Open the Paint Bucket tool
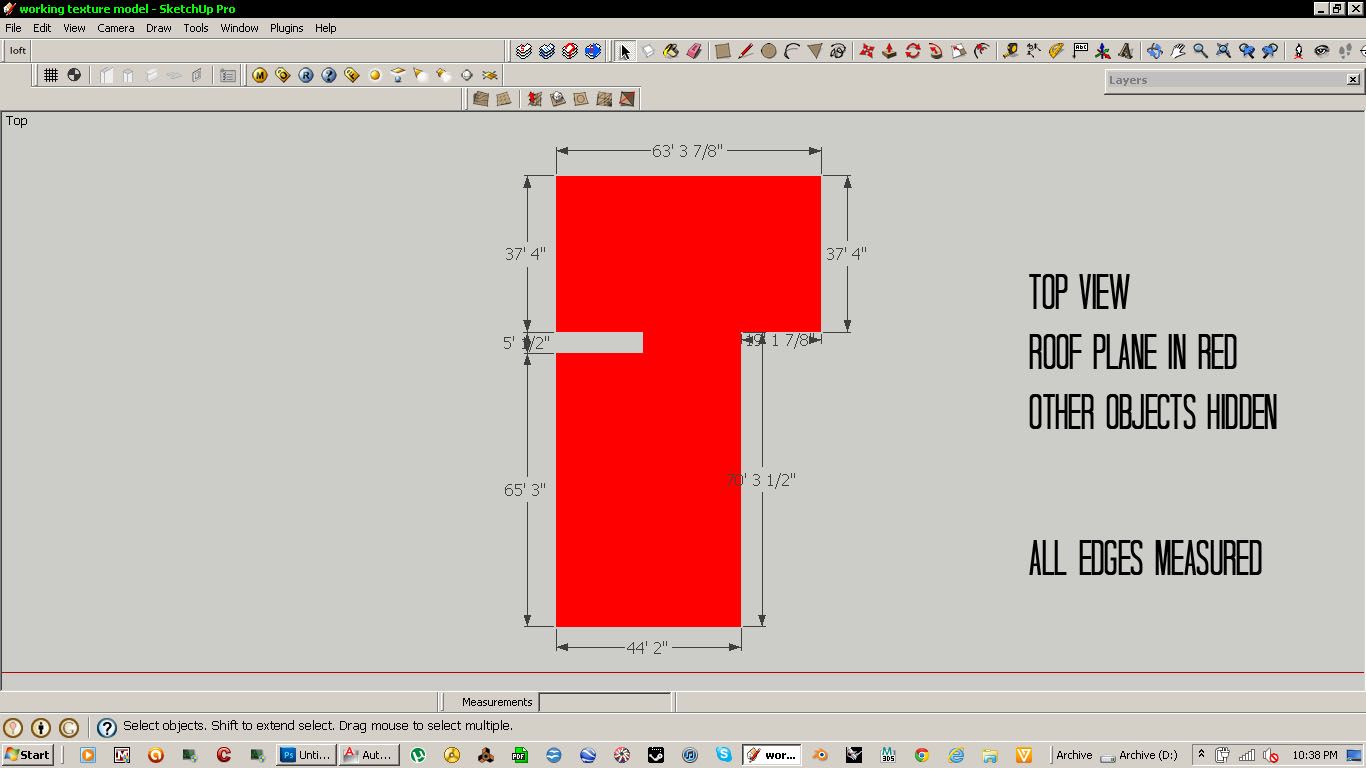 coord(669,50)
